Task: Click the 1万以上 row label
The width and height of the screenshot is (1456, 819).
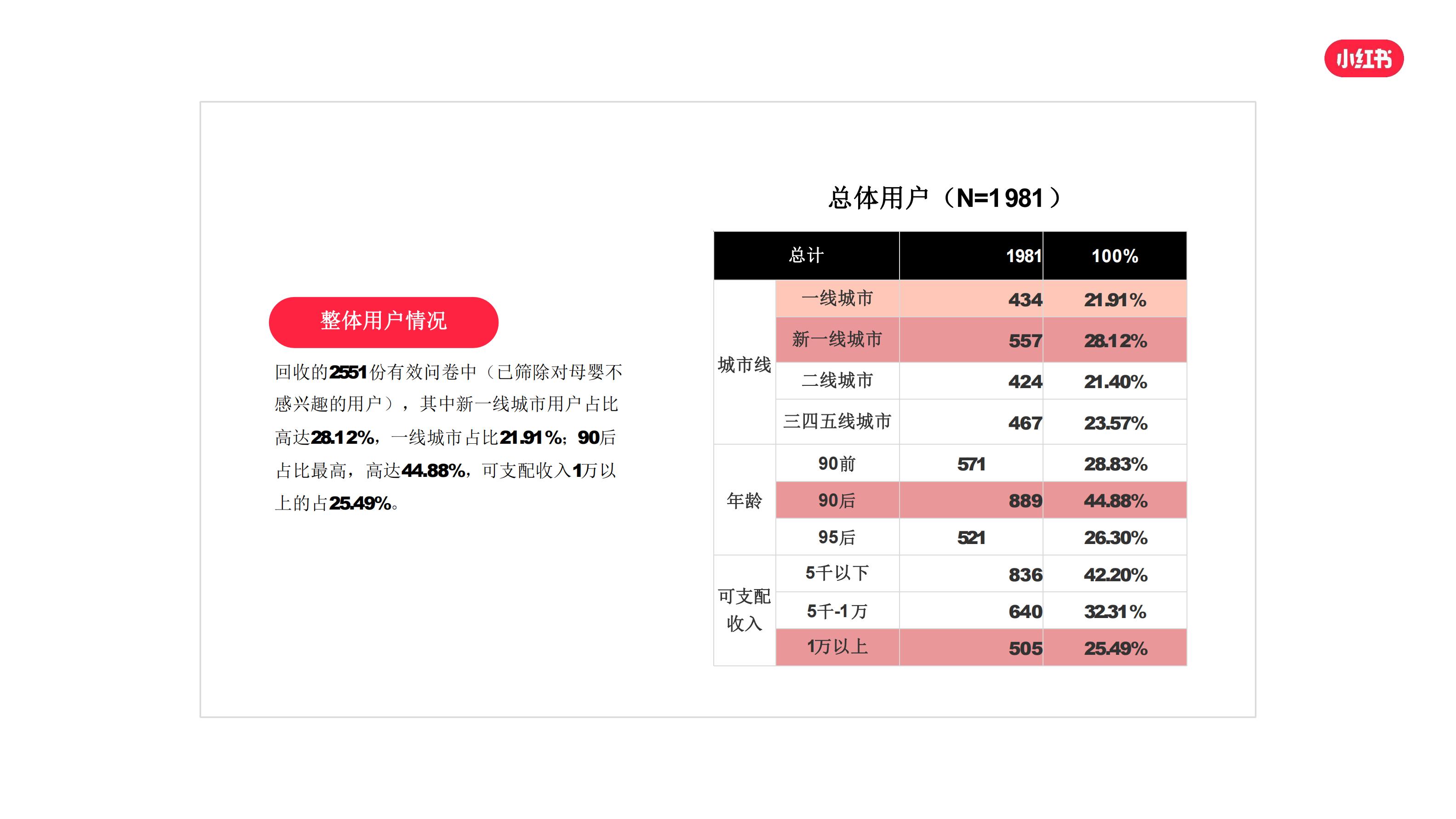Action: click(x=837, y=647)
